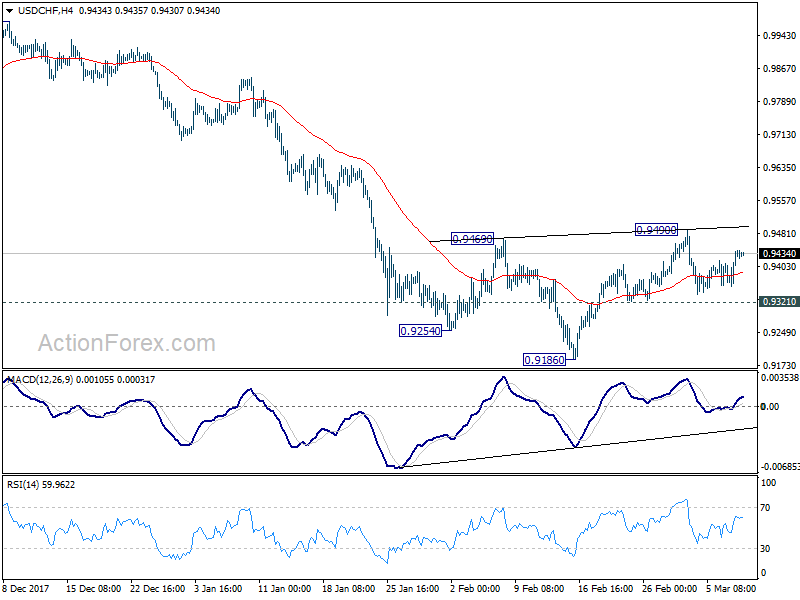This screenshot has height=600, width=800.
Task: Click the RSI scale value 100
Action: tap(768, 483)
